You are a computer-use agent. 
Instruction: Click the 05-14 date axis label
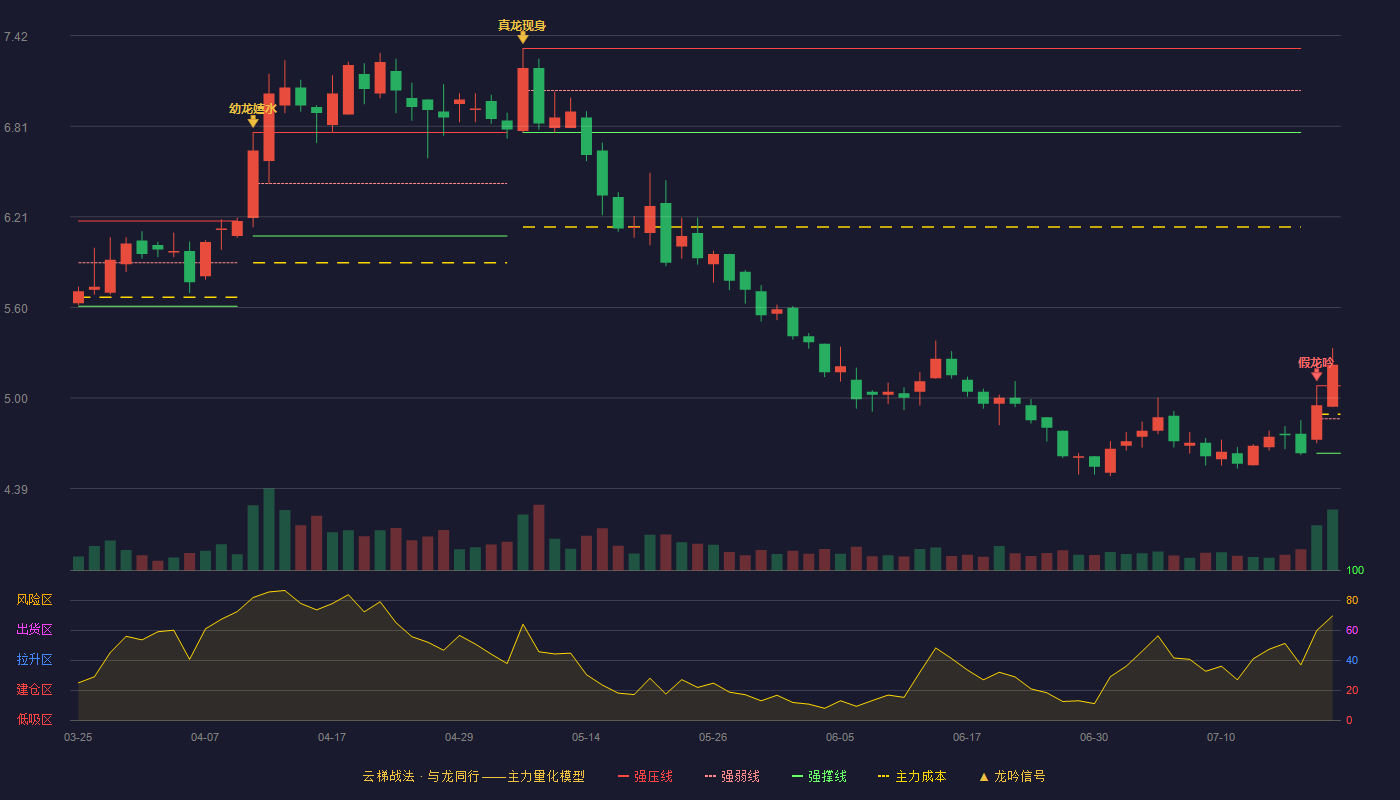pos(586,737)
